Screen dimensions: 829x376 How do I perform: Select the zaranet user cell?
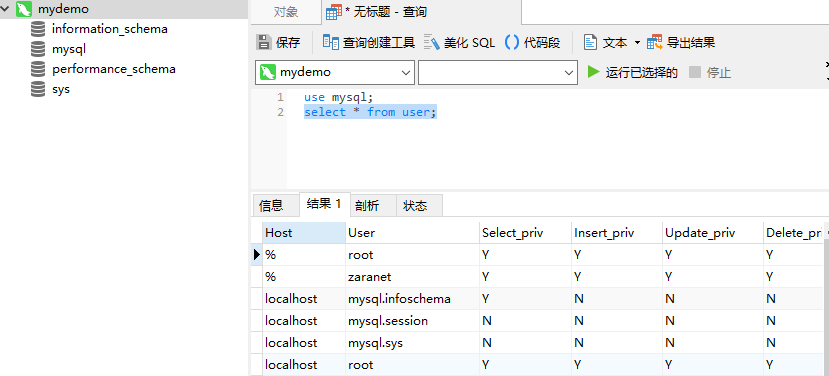pos(412,277)
